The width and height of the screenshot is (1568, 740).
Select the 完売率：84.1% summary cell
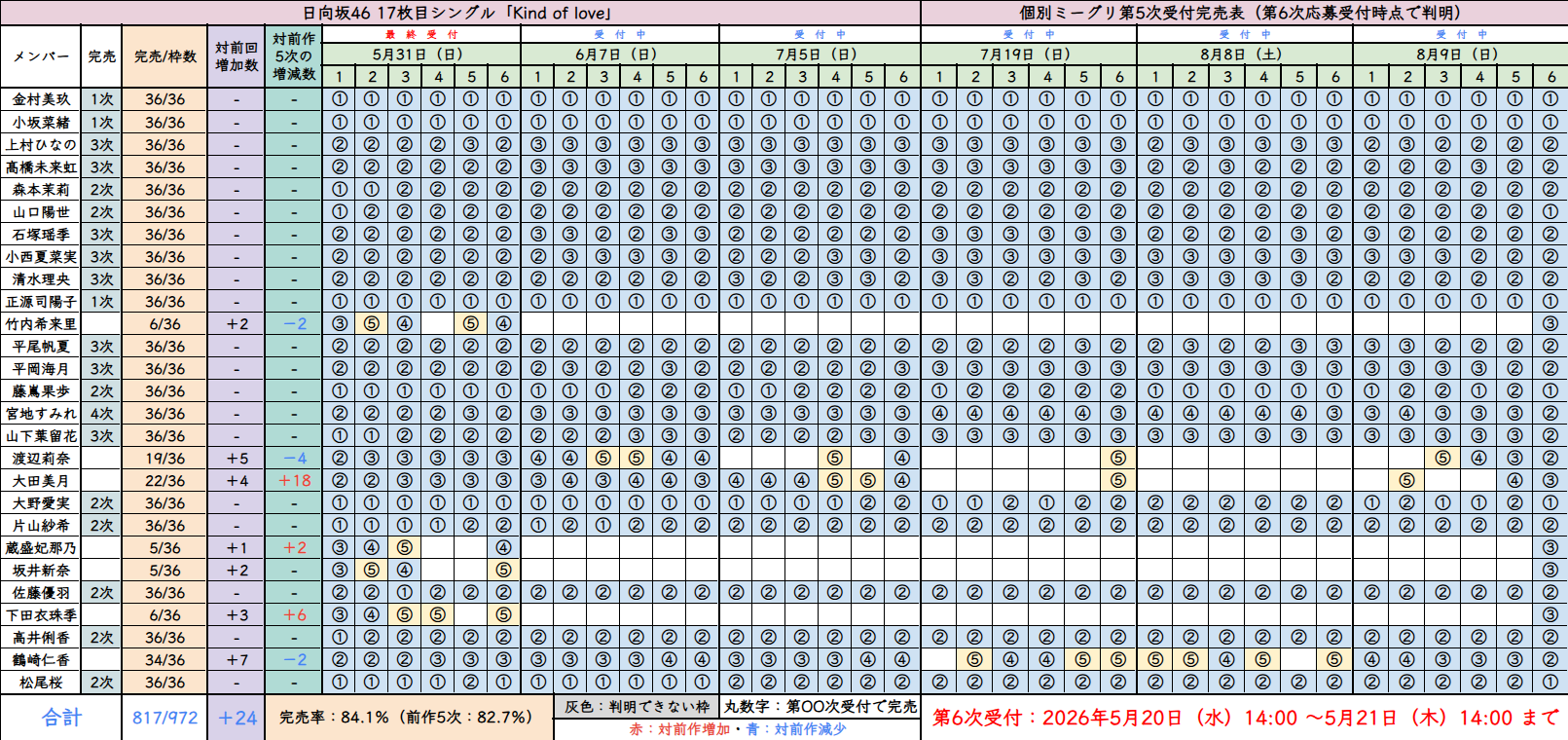click(409, 718)
